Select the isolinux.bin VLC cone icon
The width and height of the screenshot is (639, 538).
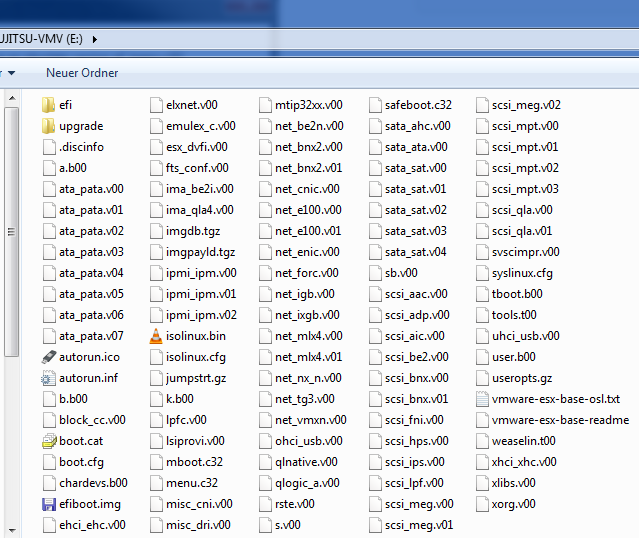(x=156, y=336)
